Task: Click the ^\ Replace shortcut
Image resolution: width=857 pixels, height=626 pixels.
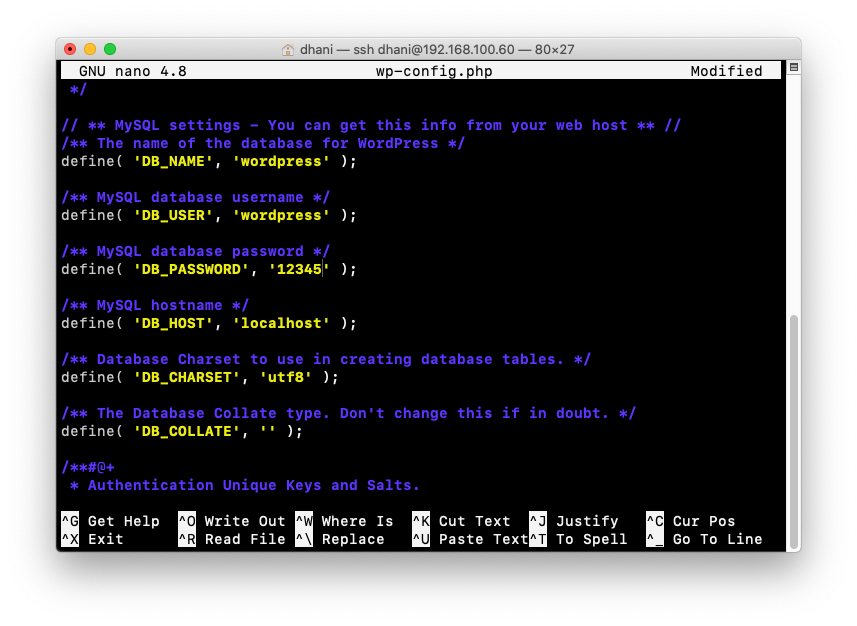Action: (340, 539)
